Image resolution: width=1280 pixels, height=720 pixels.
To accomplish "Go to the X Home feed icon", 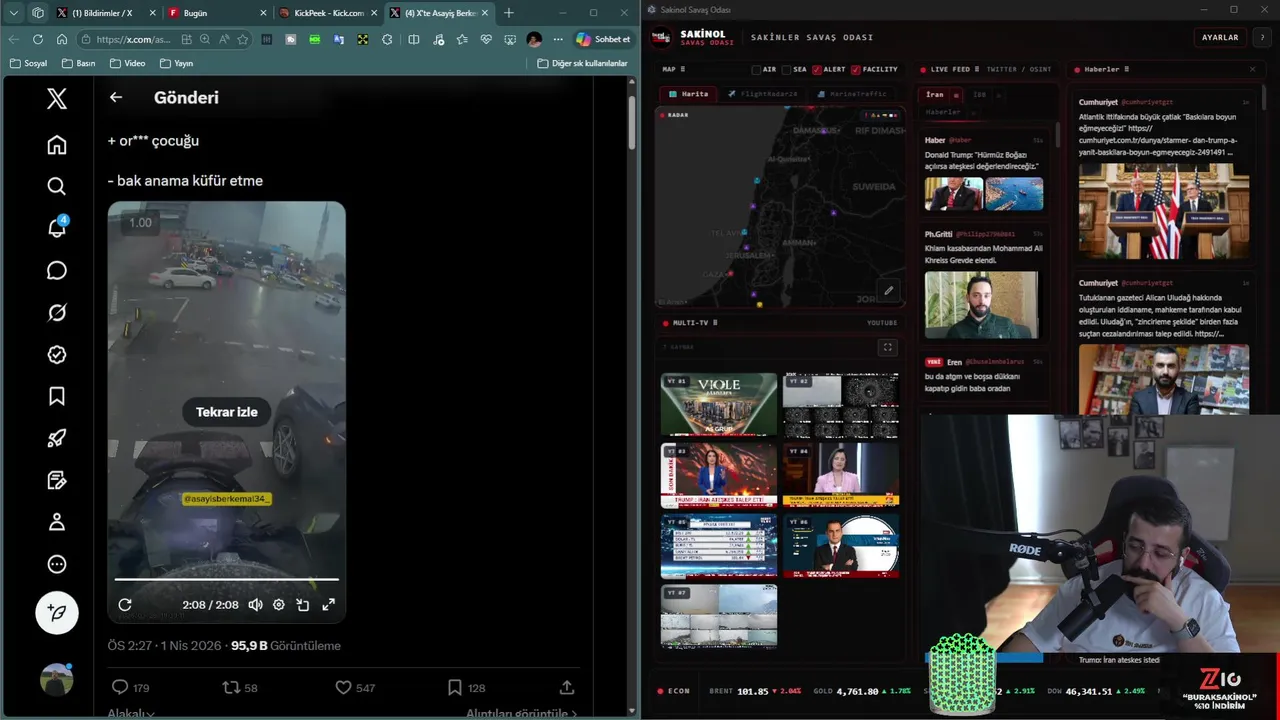I will (x=57, y=145).
